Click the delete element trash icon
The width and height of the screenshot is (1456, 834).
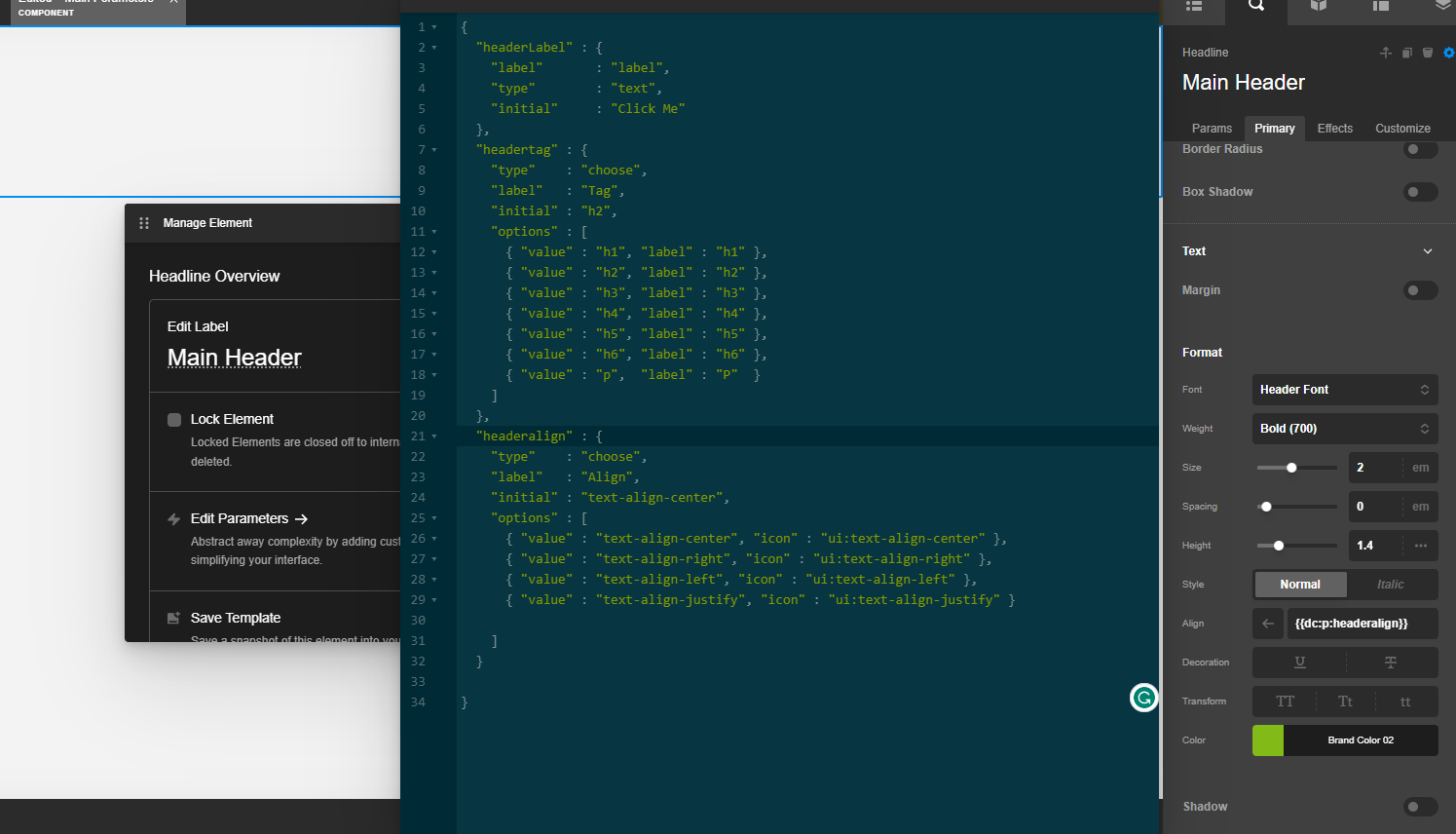point(1428,53)
